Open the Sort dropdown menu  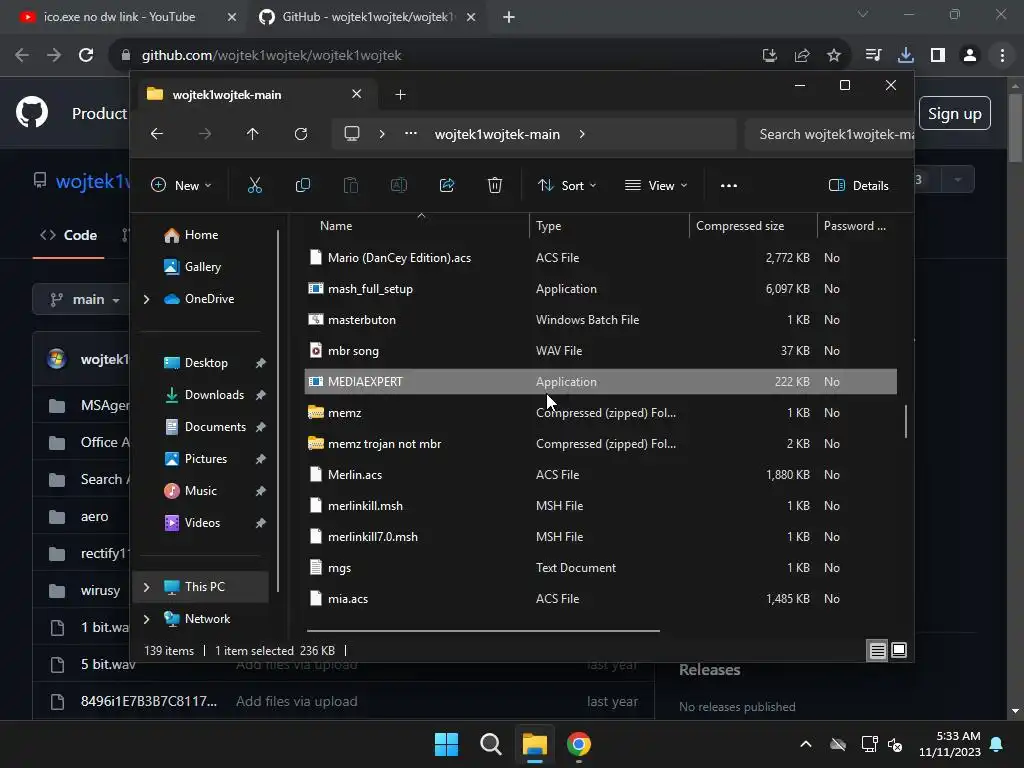click(x=566, y=185)
